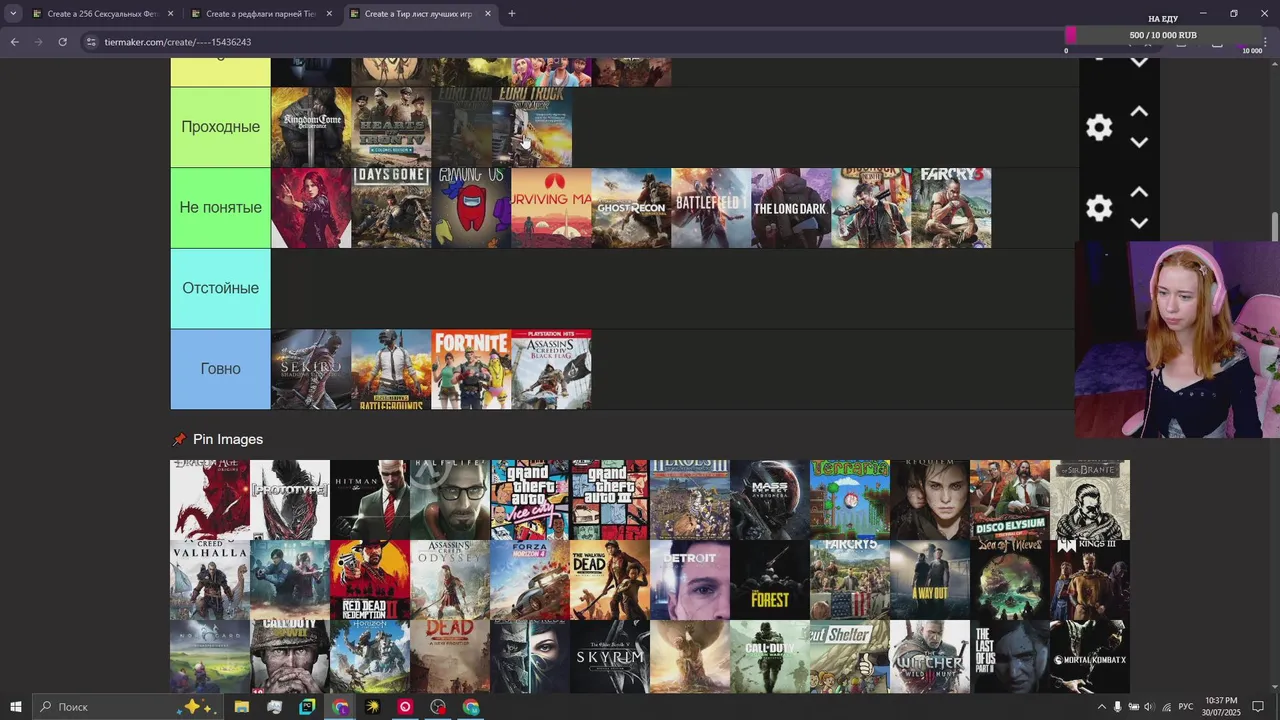1280x720 pixels.
Task: Select the Ghost Recon image
Action: (631, 208)
